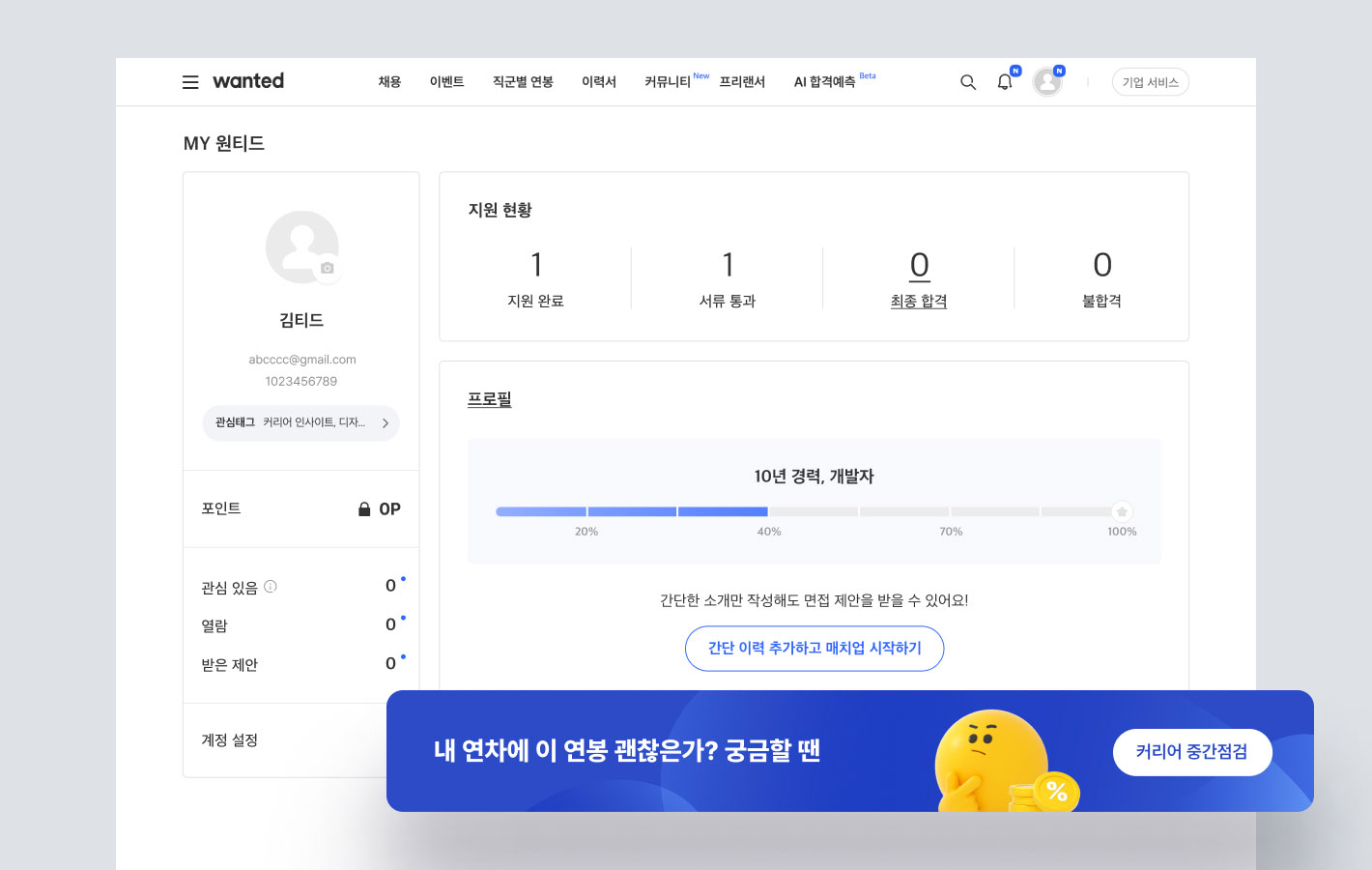Viewport: 1372px width, 870px height.
Task: Expand the 관심태그 chevron
Action: [x=385, y=423]
